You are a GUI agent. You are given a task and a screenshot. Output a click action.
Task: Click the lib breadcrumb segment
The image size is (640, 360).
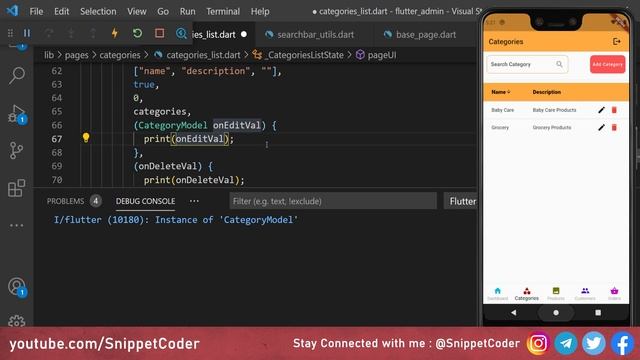[49, 55]
